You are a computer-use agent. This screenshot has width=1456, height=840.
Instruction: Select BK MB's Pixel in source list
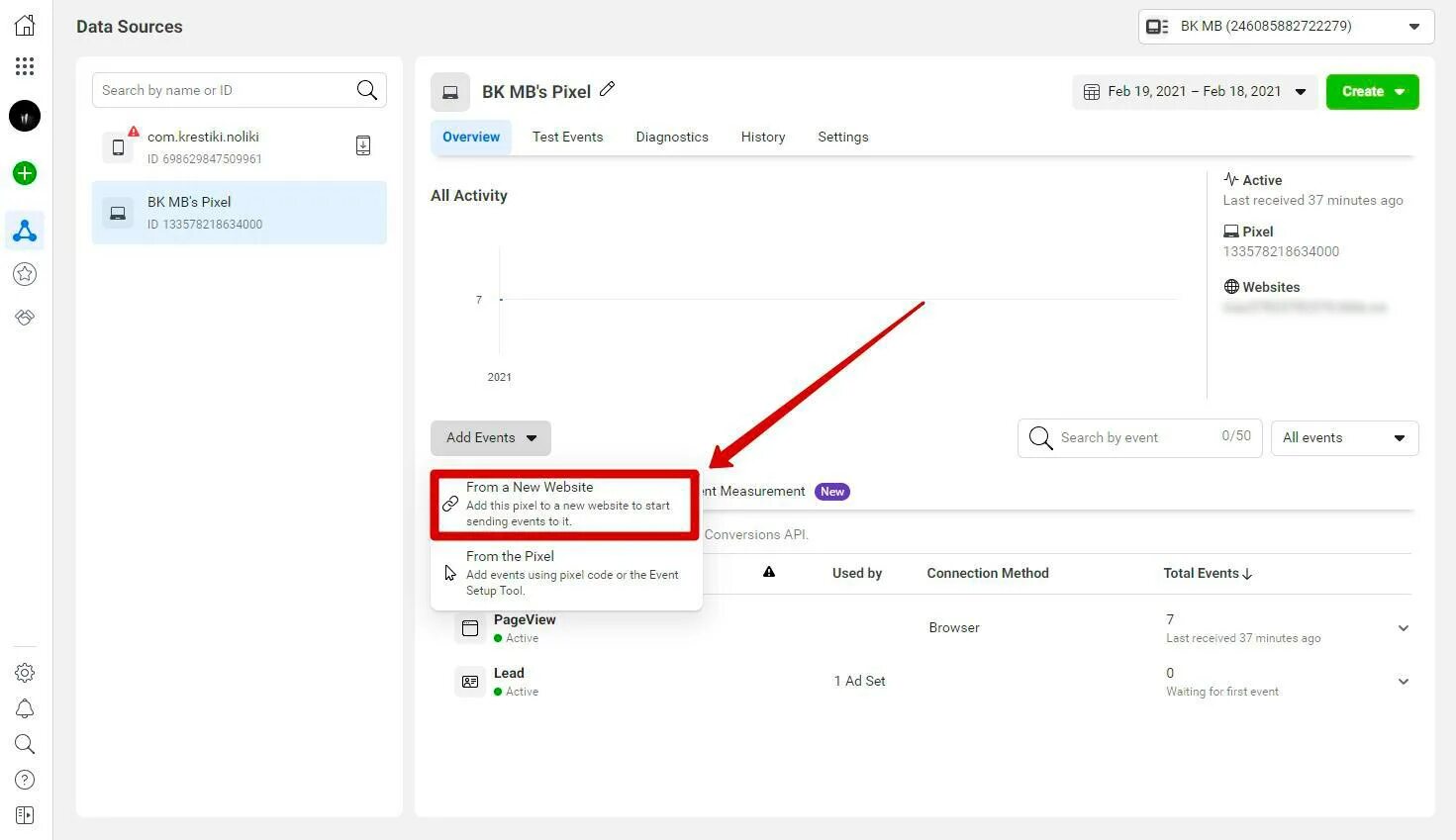(240, 213)
